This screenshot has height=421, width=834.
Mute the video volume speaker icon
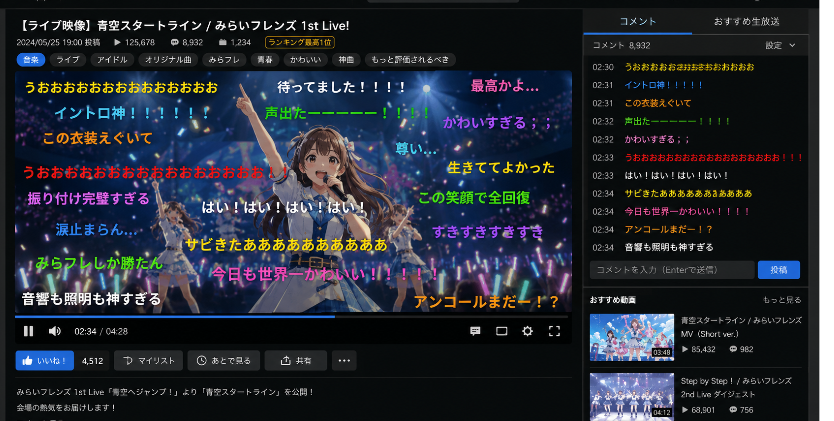tap(54, 331)
